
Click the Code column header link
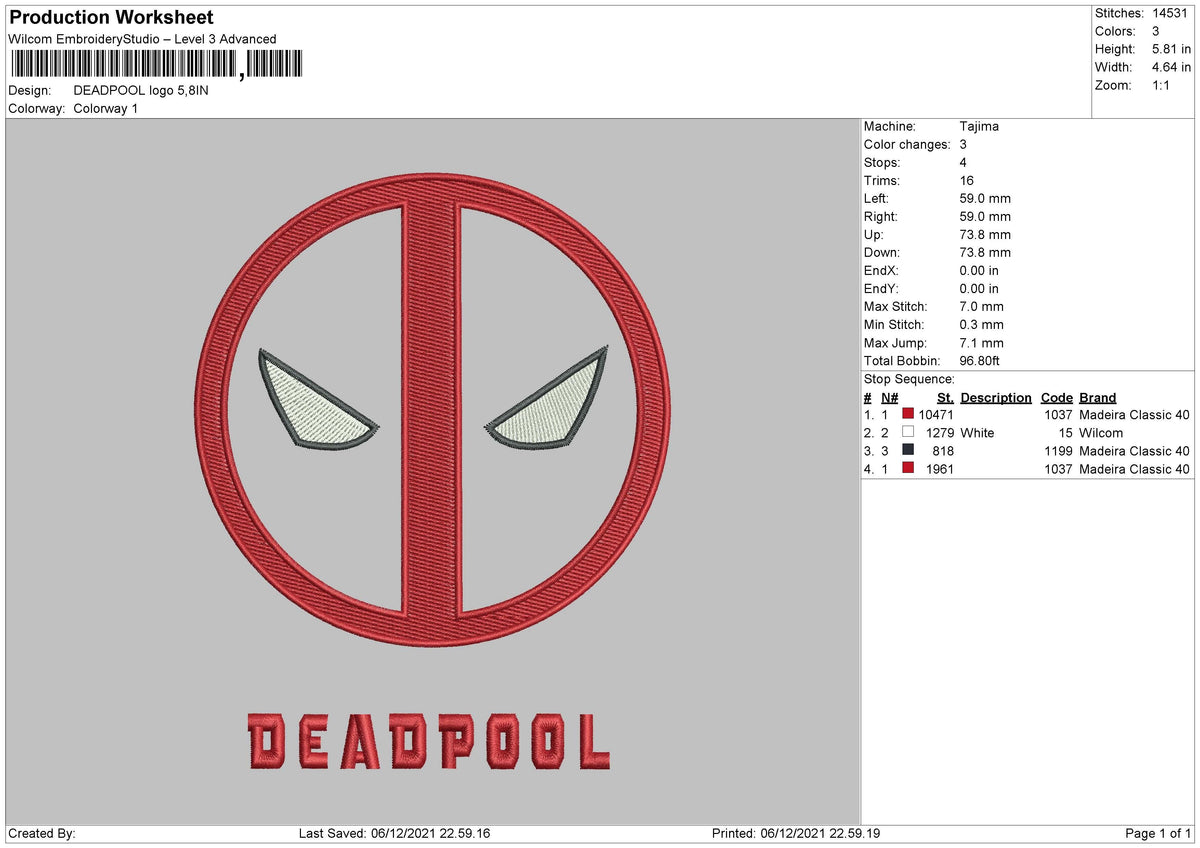pyautogui.click(x=1057, y=397)
